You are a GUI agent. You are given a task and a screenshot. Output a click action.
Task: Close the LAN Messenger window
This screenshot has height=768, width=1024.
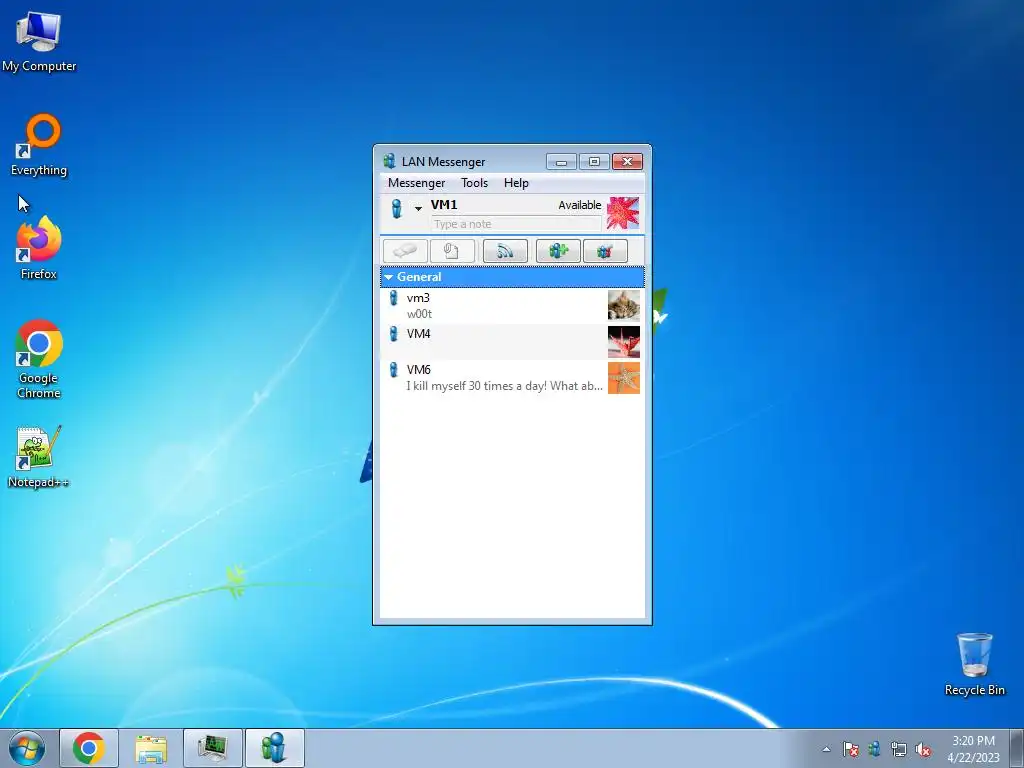tap(628, 161)
